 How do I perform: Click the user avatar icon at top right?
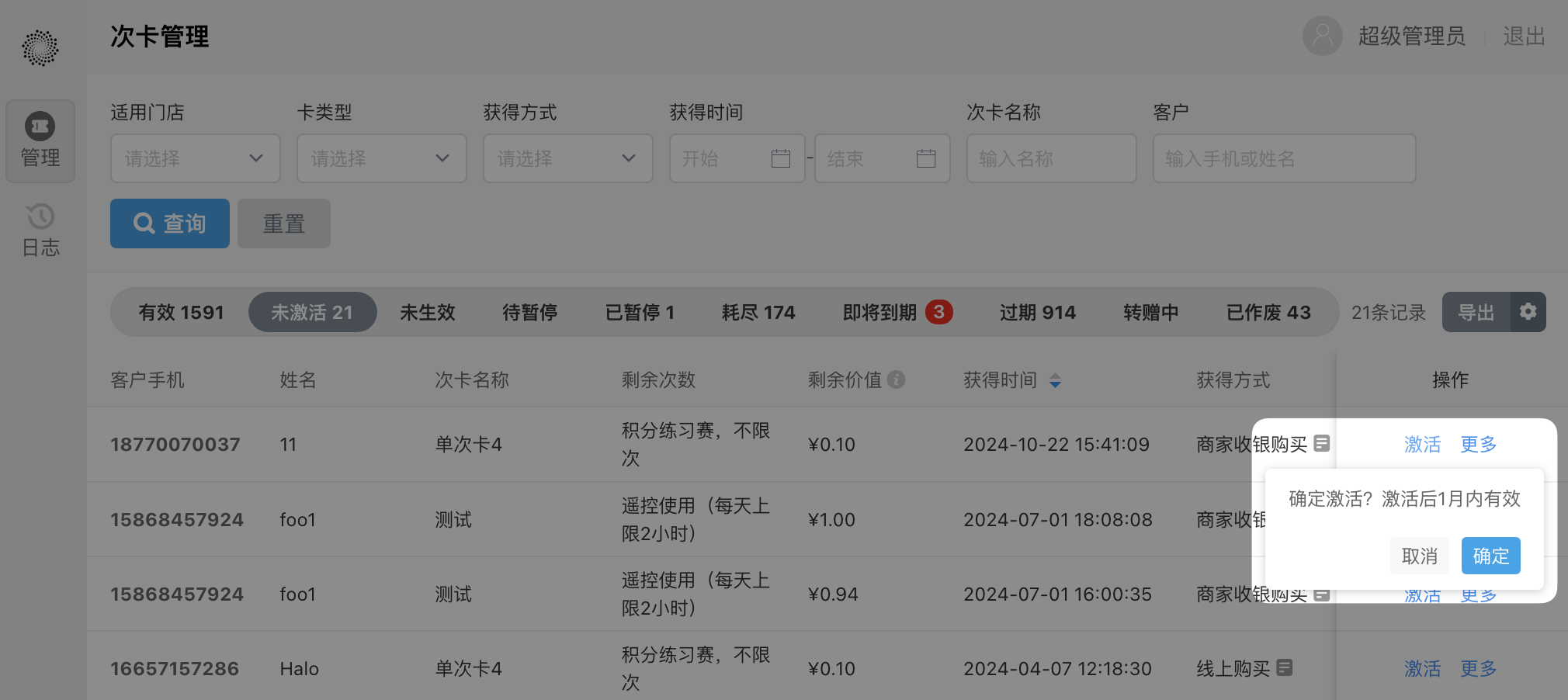coord(1322,36)
